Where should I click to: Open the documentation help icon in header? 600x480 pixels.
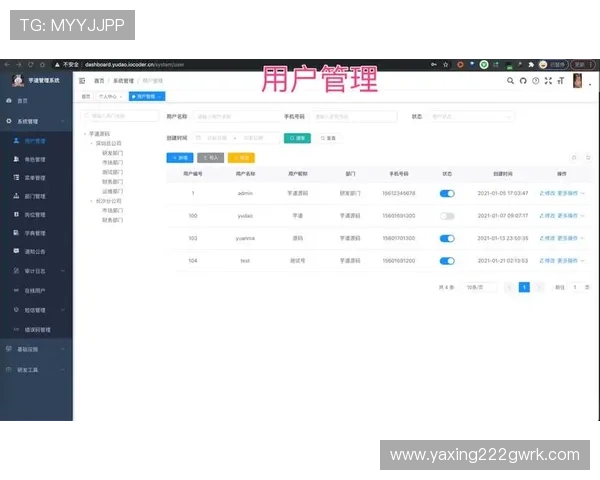(536, 81)
